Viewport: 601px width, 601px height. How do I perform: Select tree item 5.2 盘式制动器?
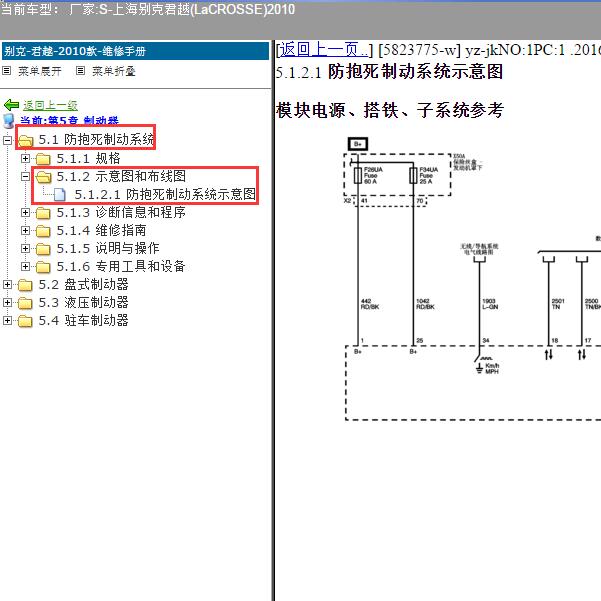tap(84, 284)
